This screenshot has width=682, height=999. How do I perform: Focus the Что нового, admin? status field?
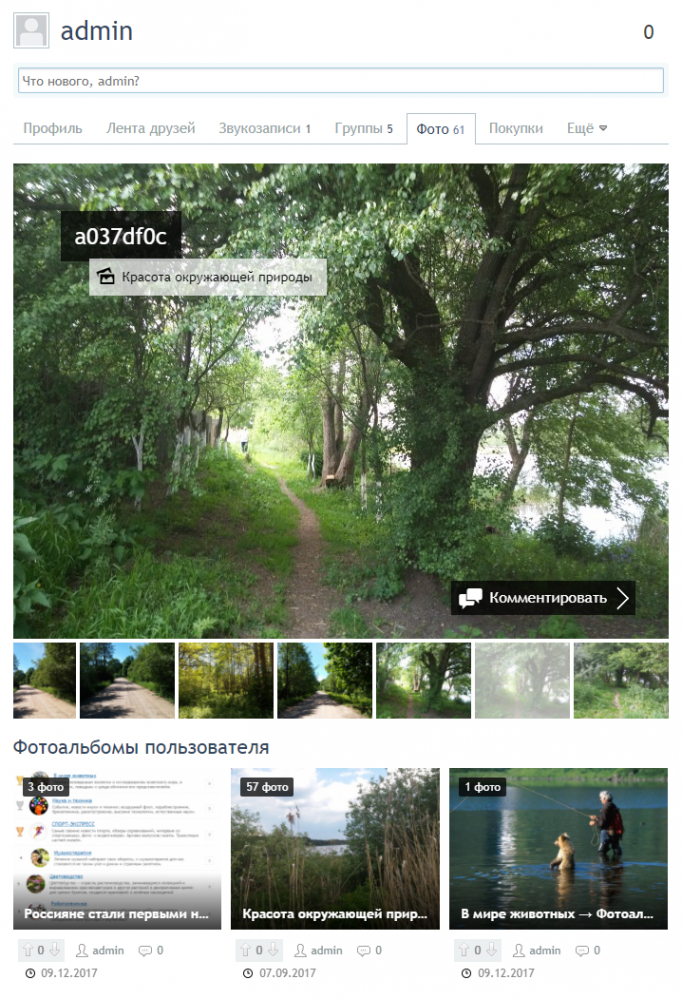coord(340,80)
